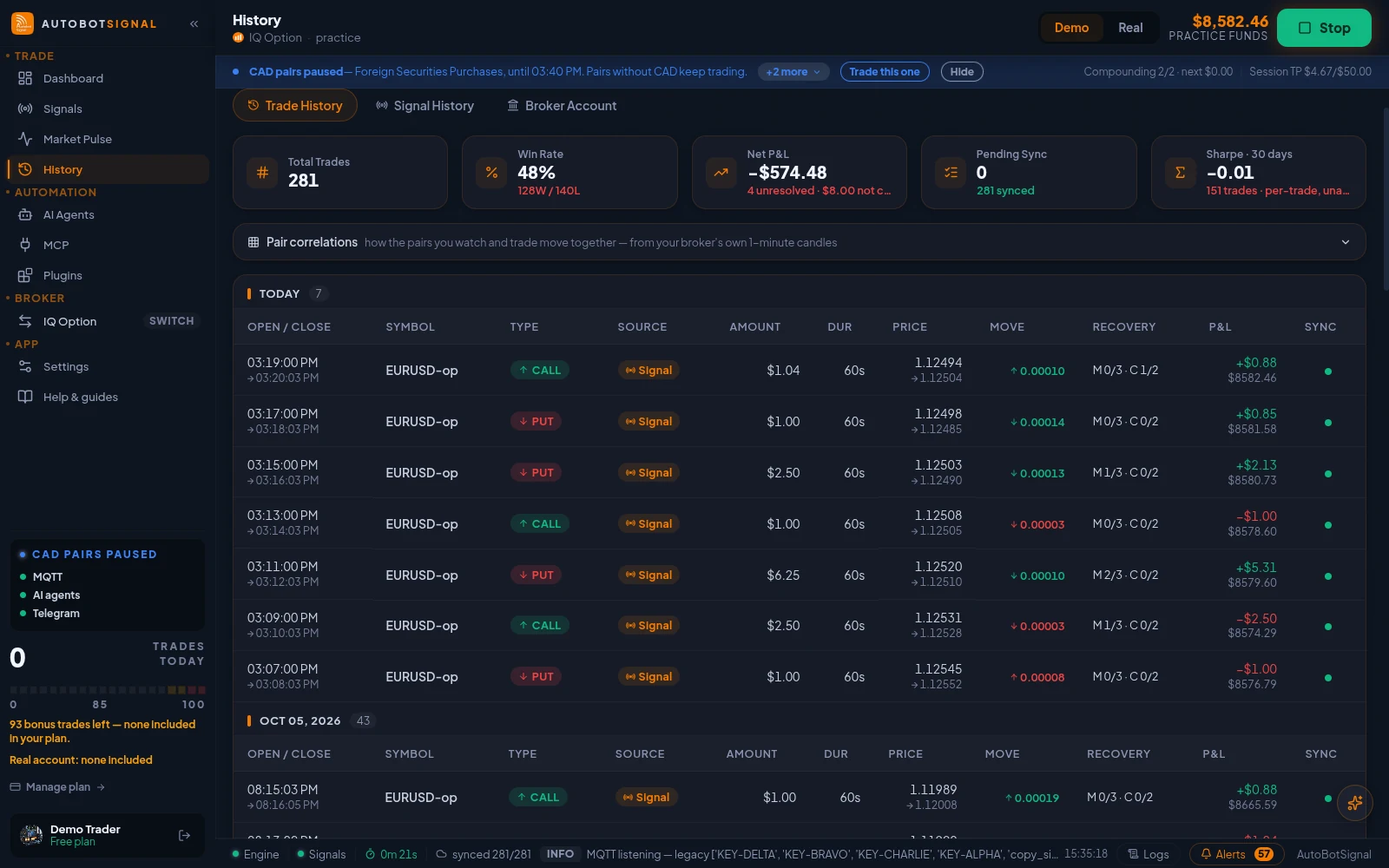
Task: Switch to Demo account mode
Action: click(1071, 28)
